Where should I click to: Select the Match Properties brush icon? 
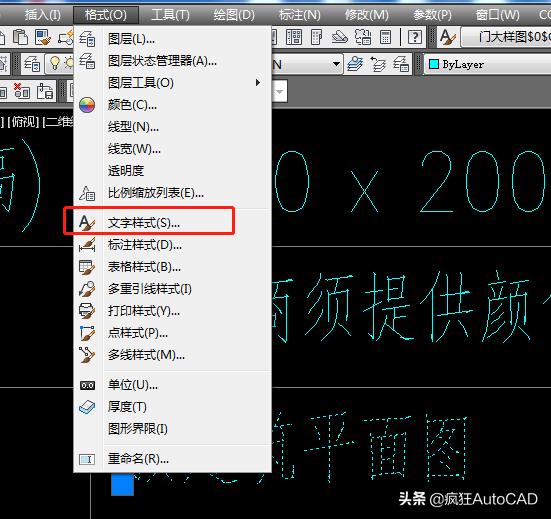(43, 37)
